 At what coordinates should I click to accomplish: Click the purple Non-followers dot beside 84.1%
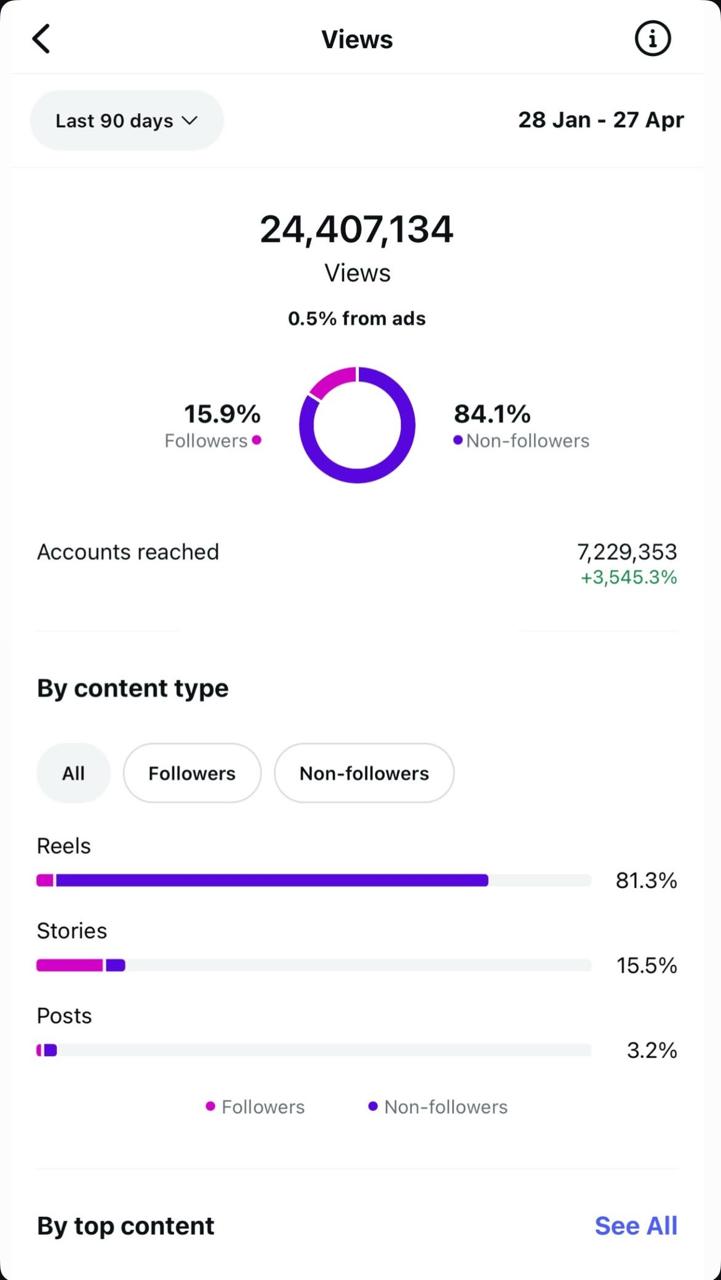[x=458, y=440]
